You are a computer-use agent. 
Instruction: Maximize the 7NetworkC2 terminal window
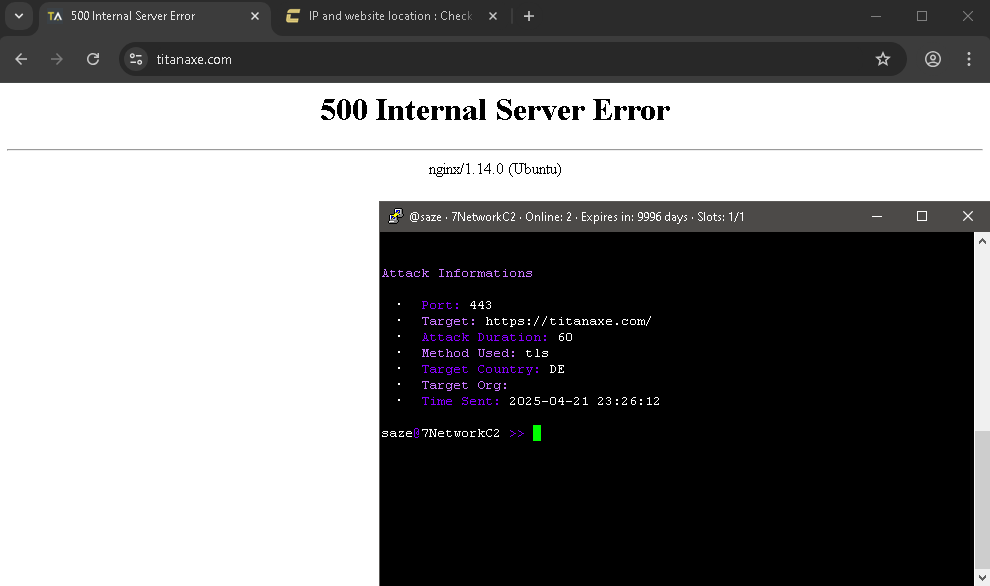(x=922, y=217)
